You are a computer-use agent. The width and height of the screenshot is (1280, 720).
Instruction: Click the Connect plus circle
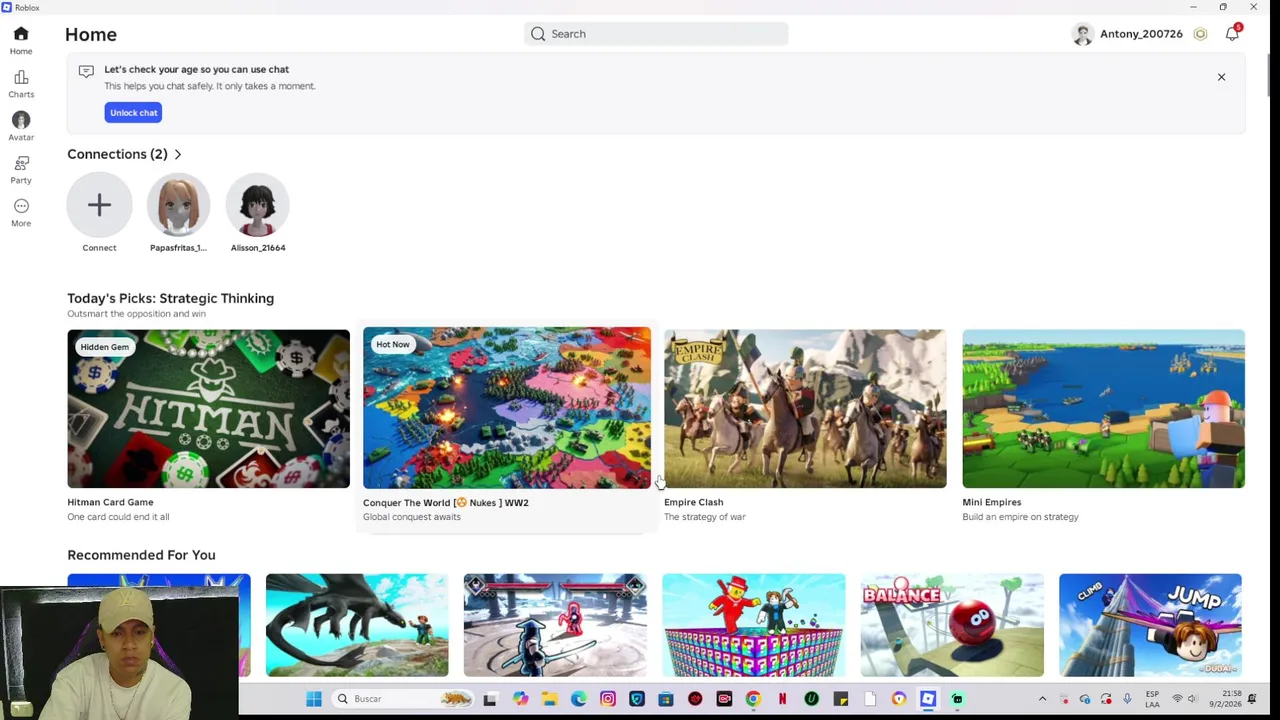(99, 205)
